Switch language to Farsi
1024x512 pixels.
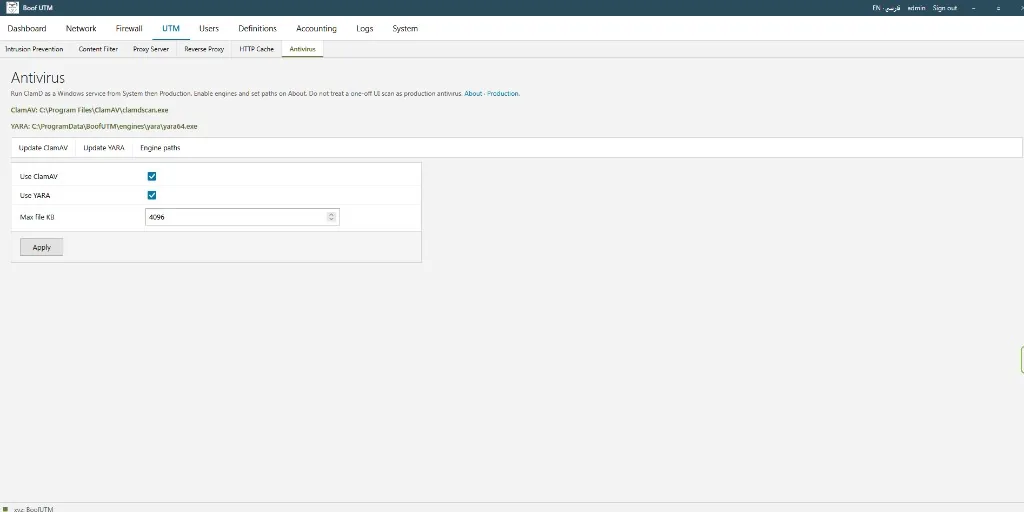pyautogui.click(x=893, y=8)
